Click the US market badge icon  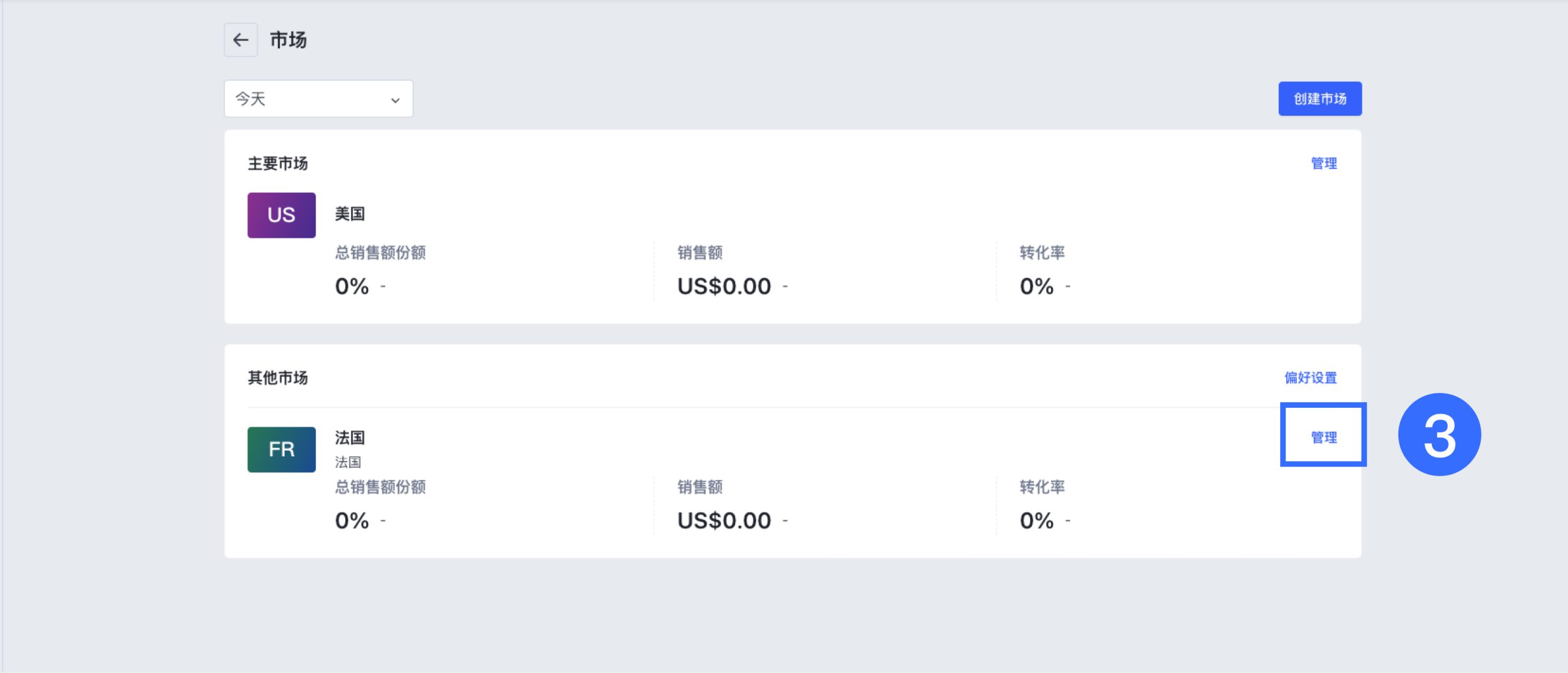(x=281, y=215)
